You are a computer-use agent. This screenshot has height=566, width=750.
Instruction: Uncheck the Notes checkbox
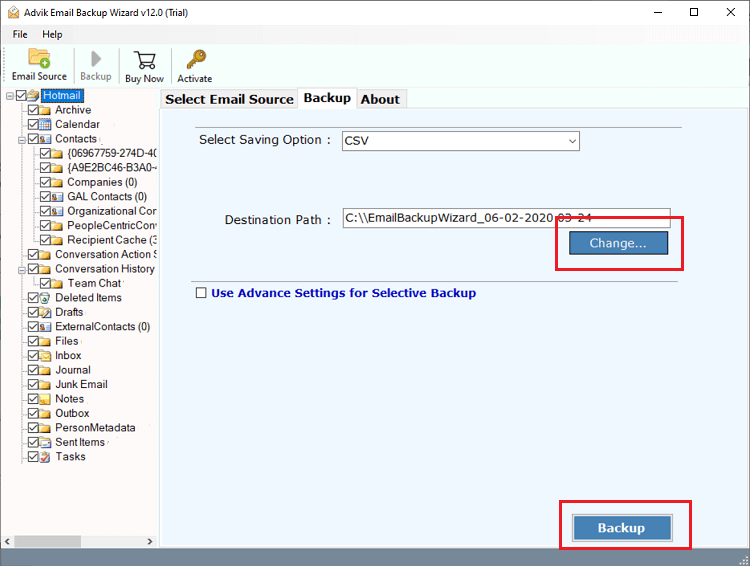point(33,399)
